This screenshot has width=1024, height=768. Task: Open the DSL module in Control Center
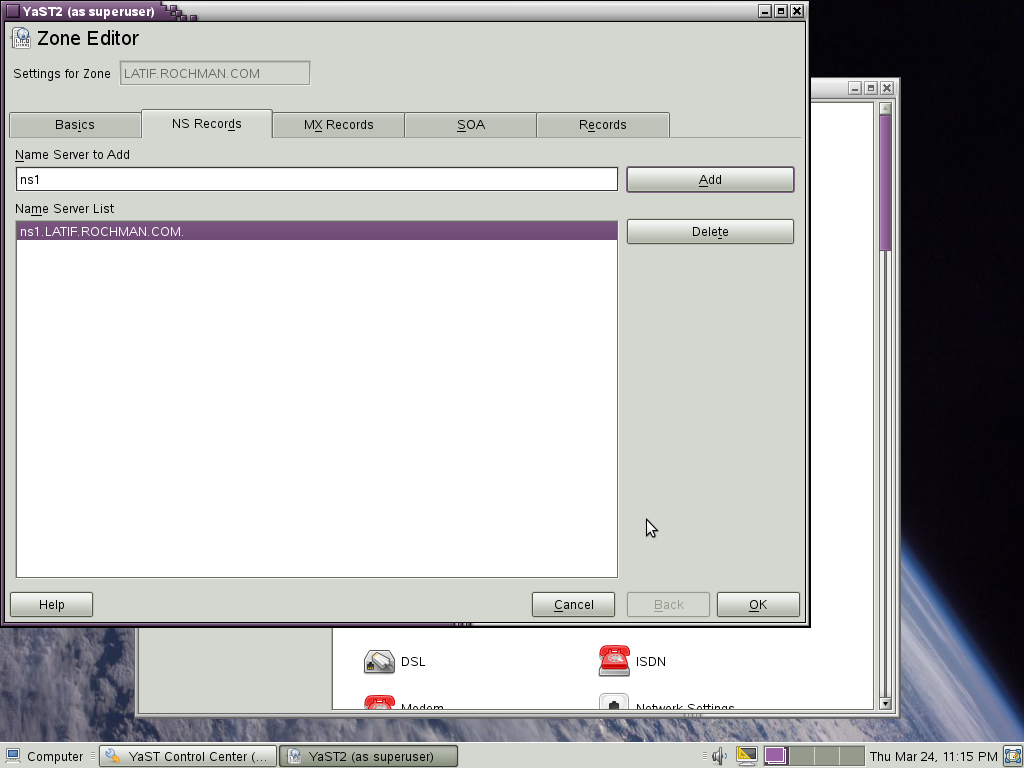(x=394, y=662)
